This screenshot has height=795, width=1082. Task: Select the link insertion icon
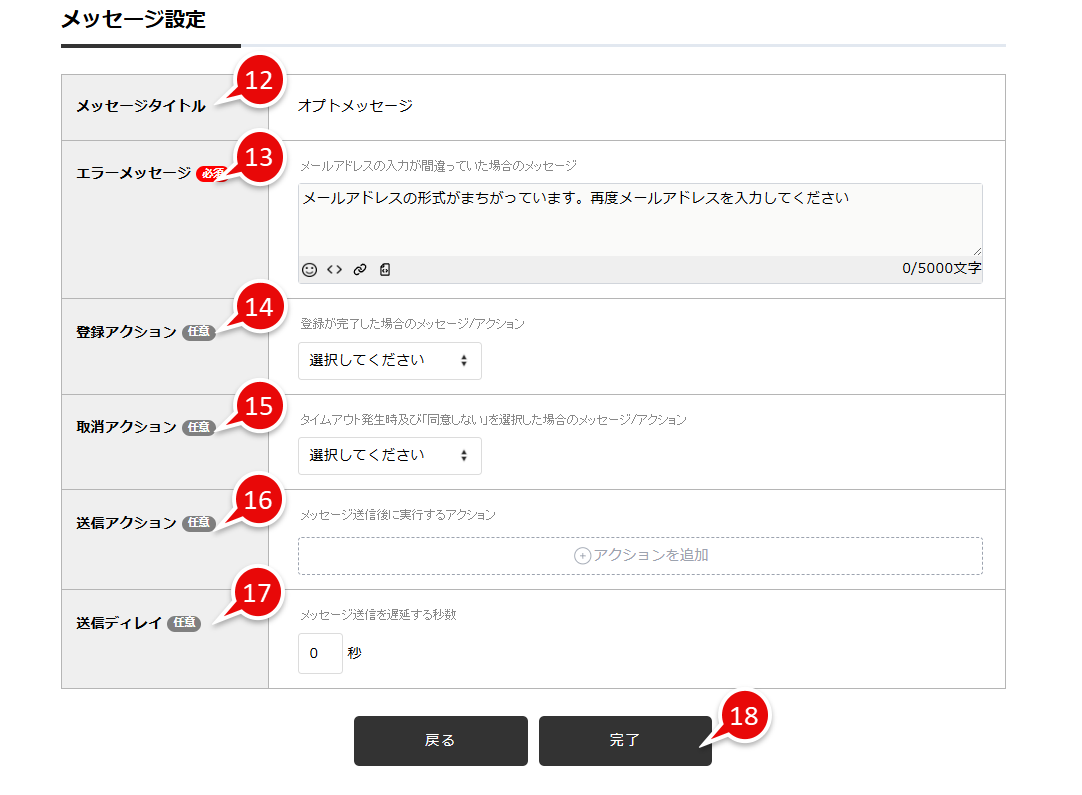pos(360,269)
